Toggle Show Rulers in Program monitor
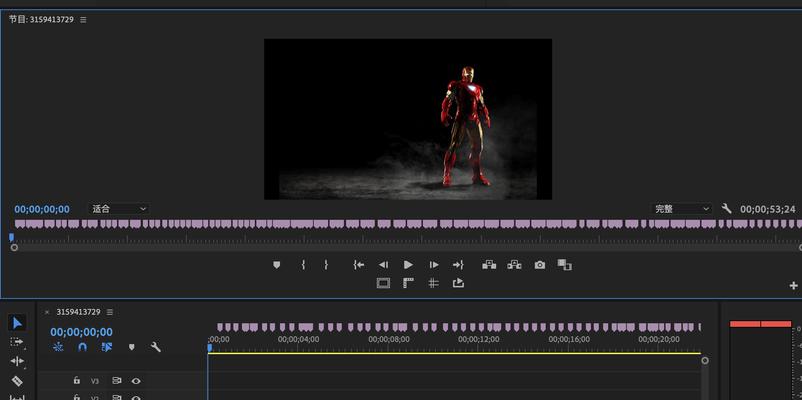Screen dimensions: 802x400 tap(408, 283)
